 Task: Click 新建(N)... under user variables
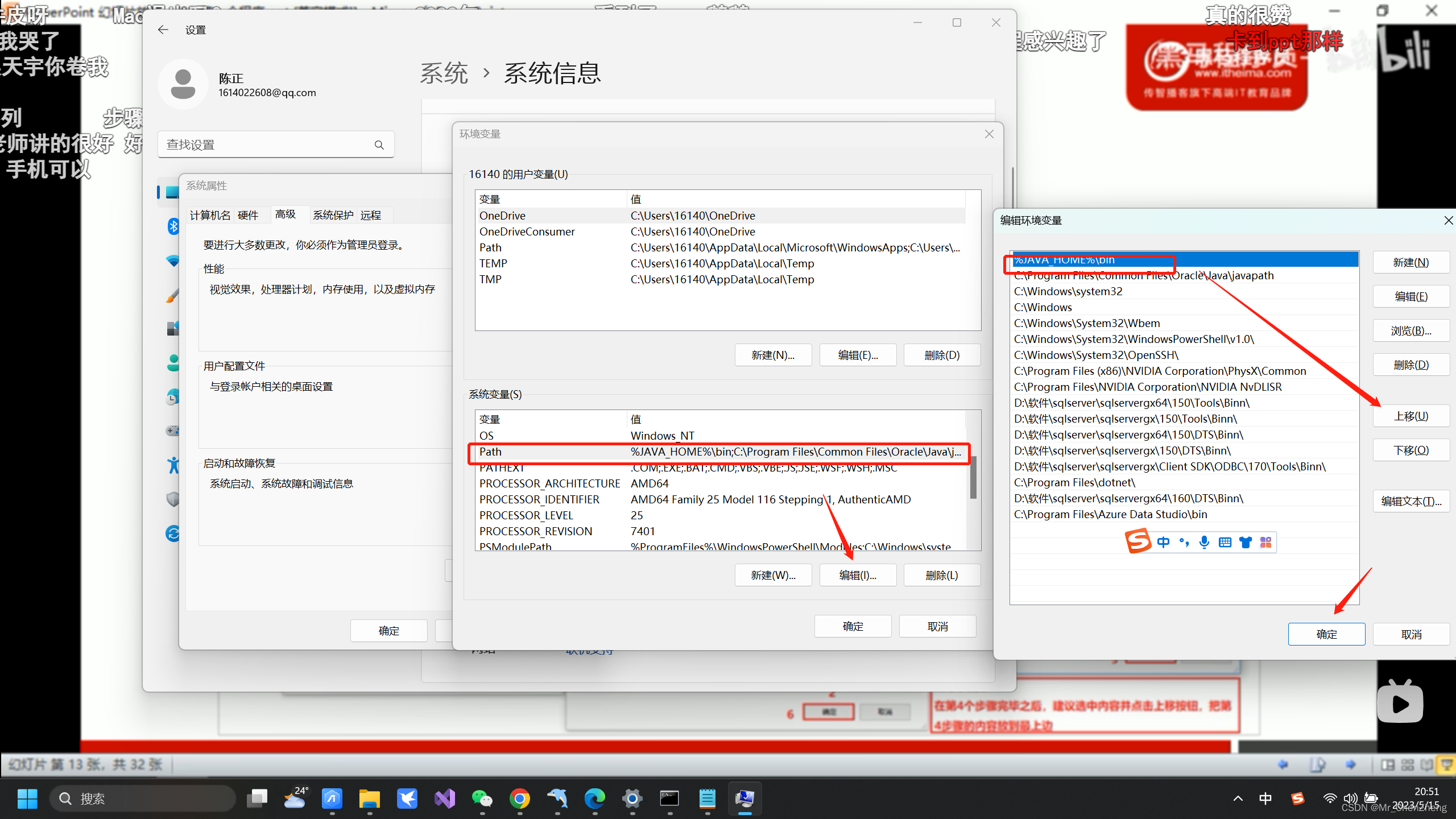(x=773, y=355)
